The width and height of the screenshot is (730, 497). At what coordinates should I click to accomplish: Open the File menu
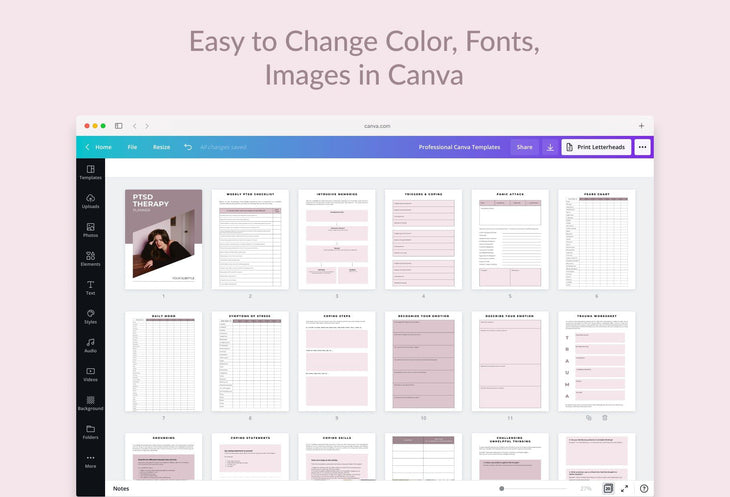132,147
